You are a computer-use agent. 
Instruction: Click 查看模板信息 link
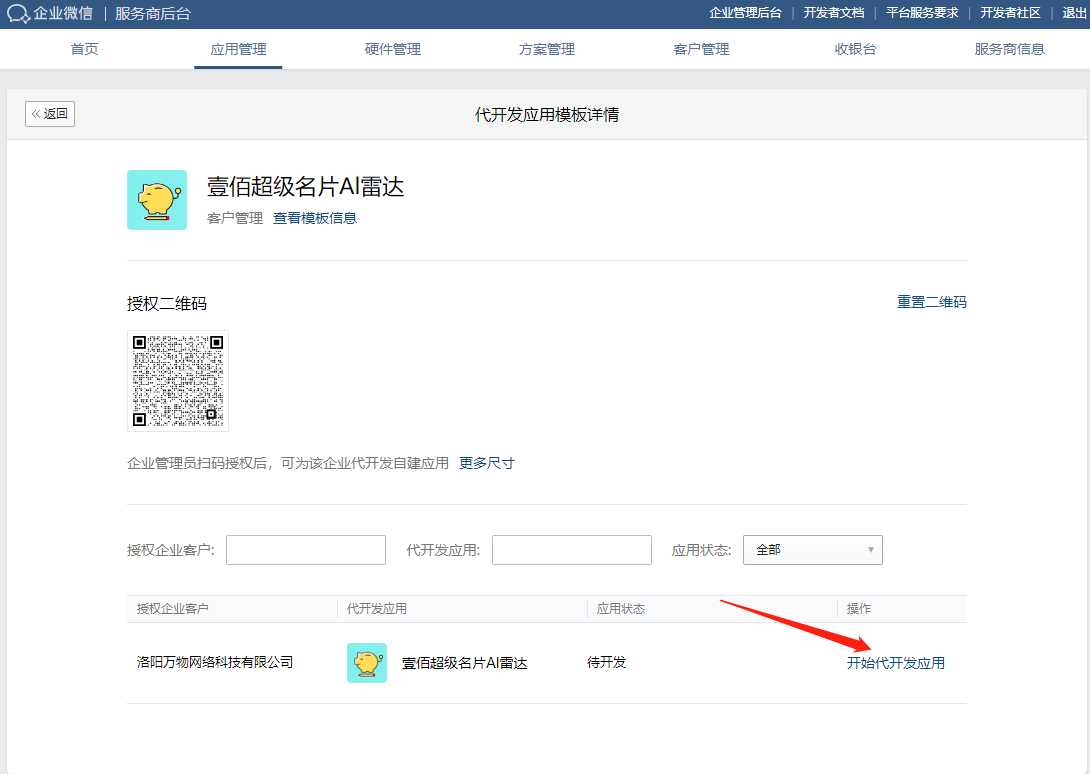coord(315,218)
